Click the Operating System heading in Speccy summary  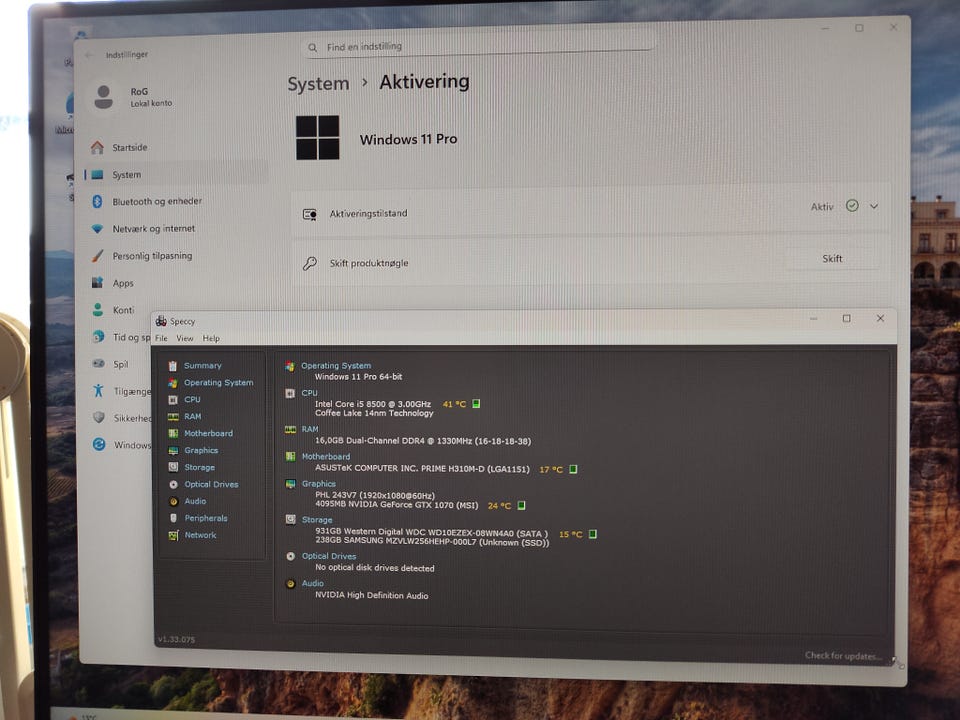(x=336, y=366)
